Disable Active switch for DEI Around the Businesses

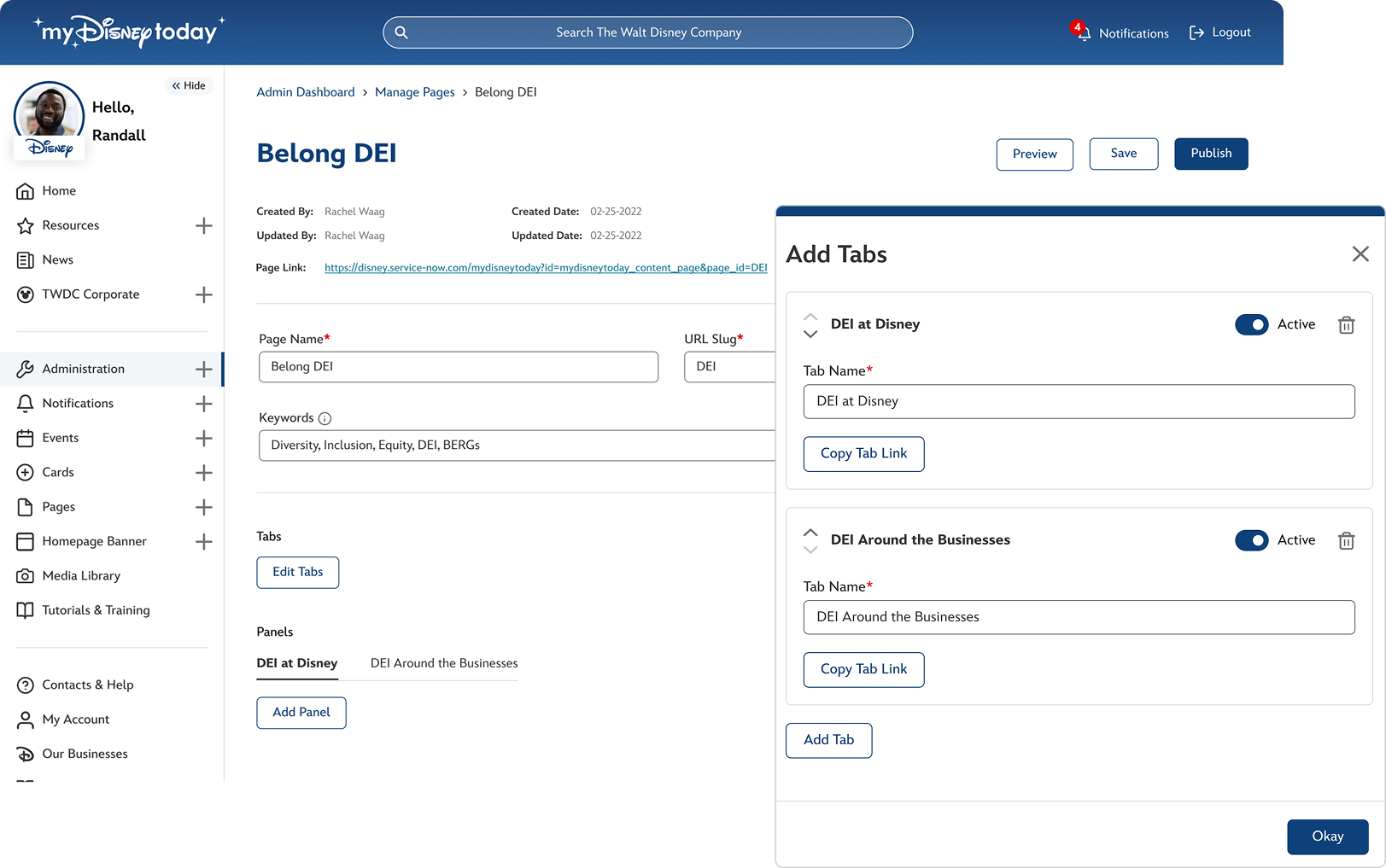(x=1251, y=541)
